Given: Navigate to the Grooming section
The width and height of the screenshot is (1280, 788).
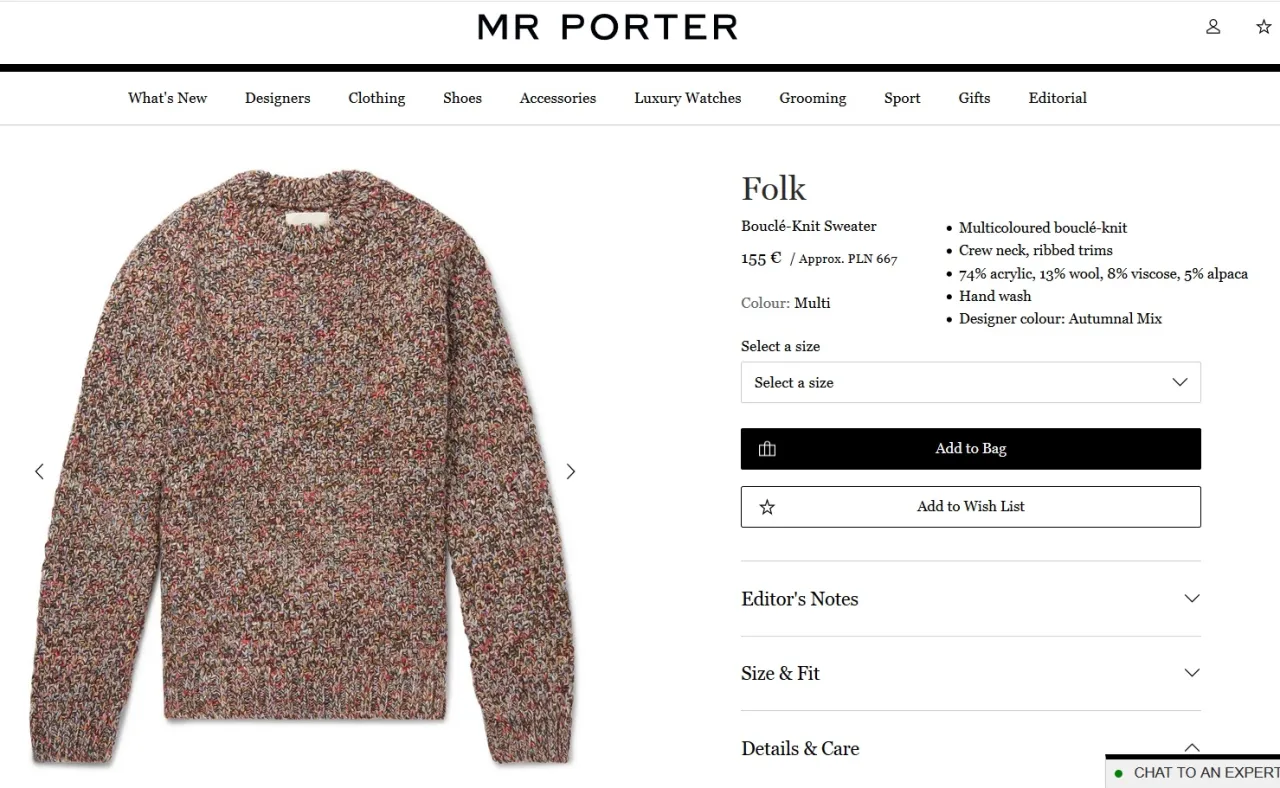Looking at the screenshot, I should point(812,98).
